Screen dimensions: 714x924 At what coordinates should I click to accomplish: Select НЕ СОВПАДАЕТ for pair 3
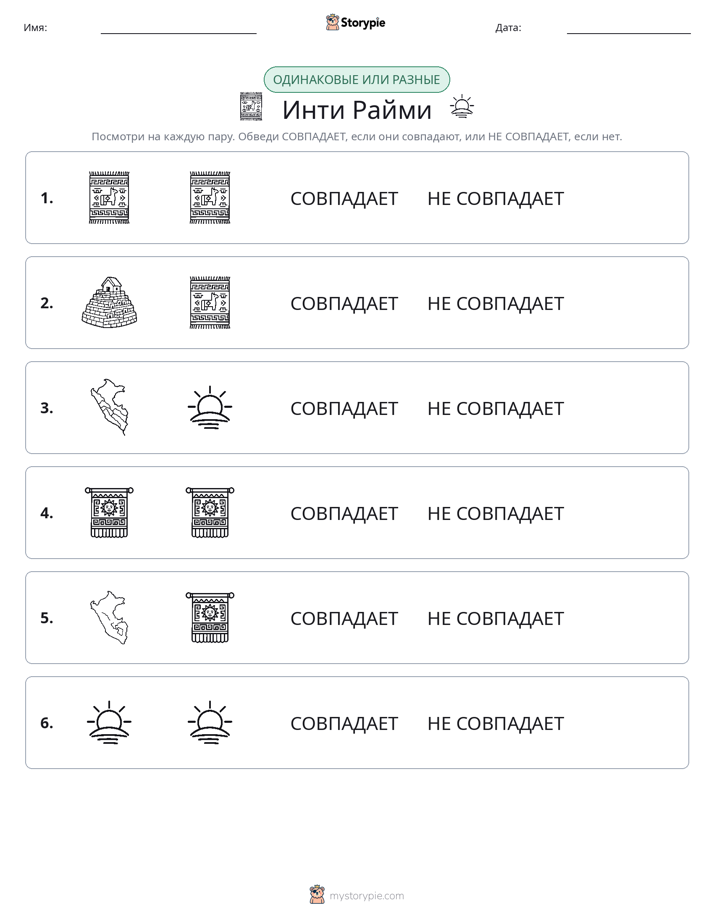pos(495,408)
